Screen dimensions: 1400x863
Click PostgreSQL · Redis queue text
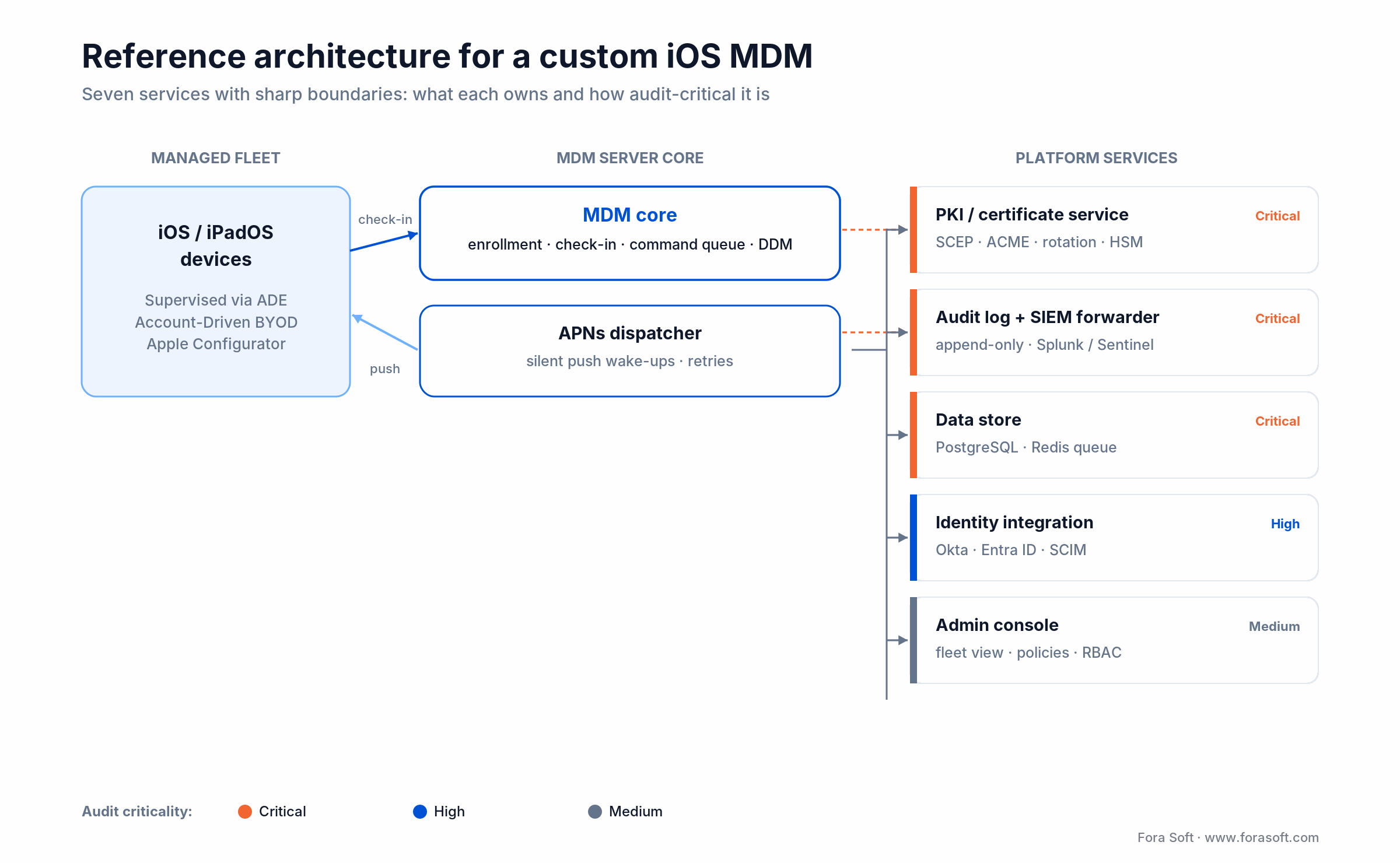coord(1025,447)
